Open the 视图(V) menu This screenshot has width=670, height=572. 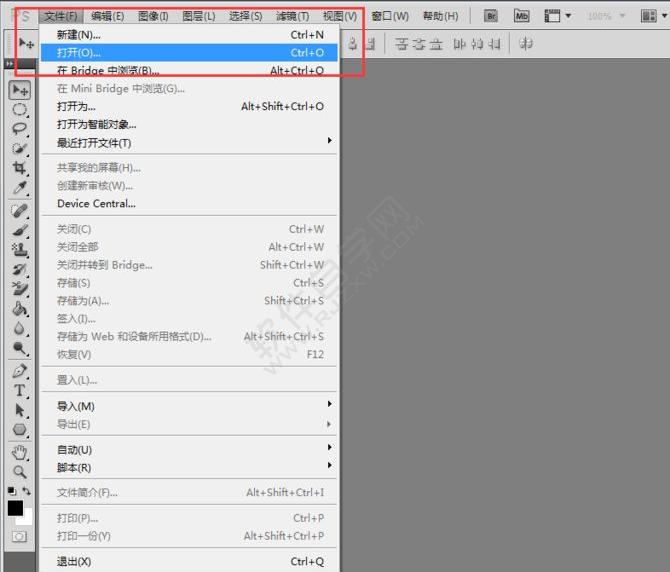pyautogui.click(x=340, y=16)
